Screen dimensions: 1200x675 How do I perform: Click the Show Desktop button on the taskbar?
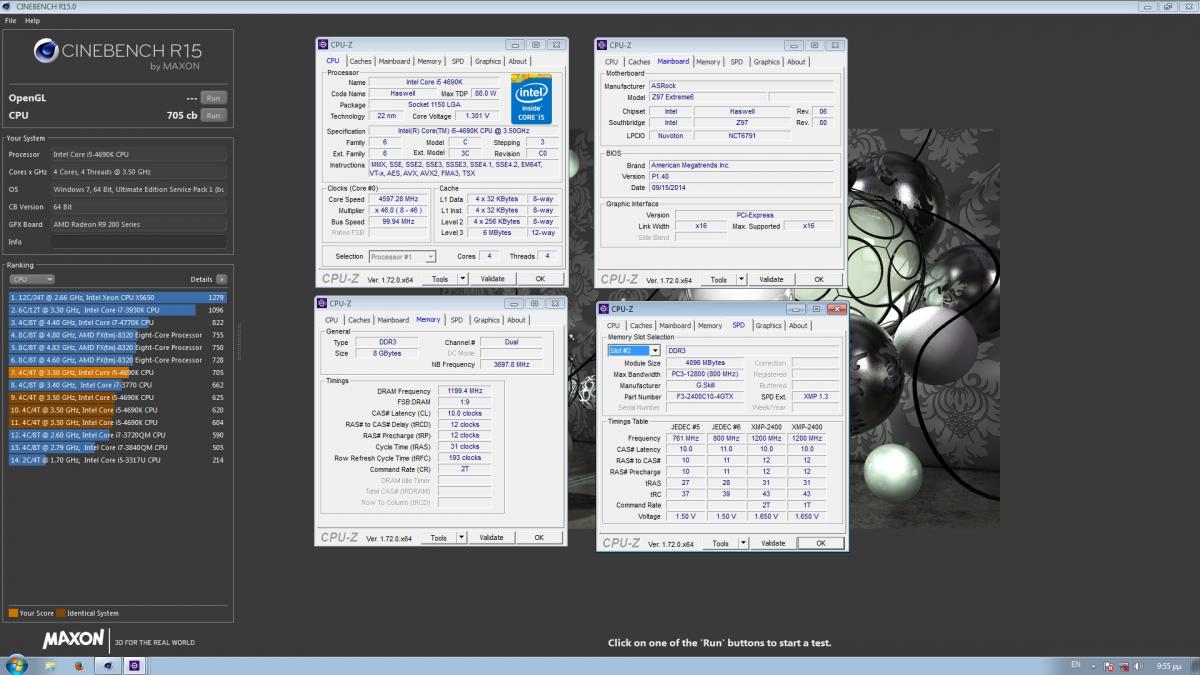1194,666
